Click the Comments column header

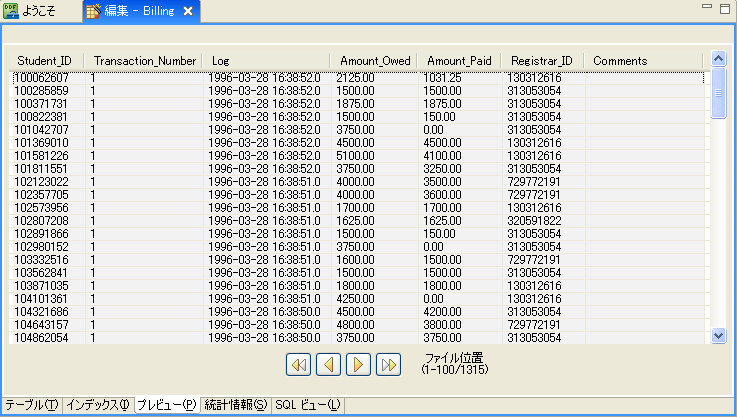pos(620,61)
